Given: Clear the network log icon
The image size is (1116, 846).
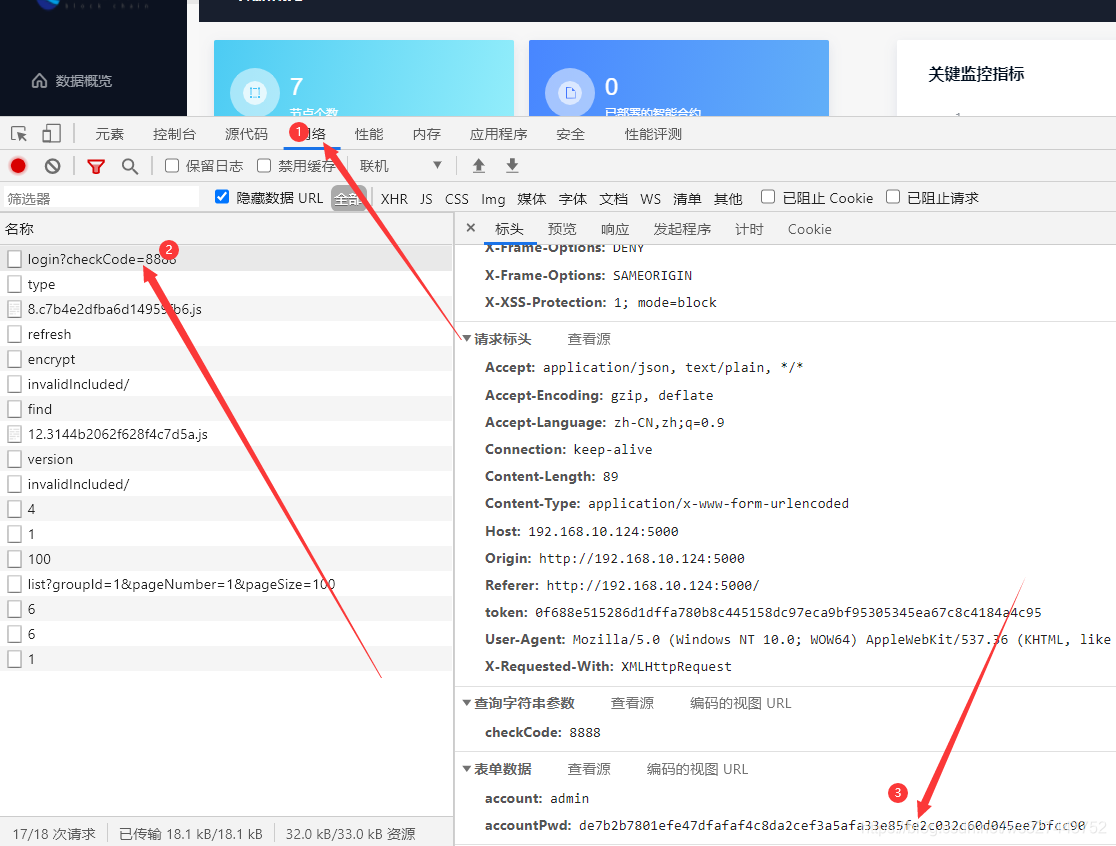Looking at the screenshot, I should [x=53, y=166].
